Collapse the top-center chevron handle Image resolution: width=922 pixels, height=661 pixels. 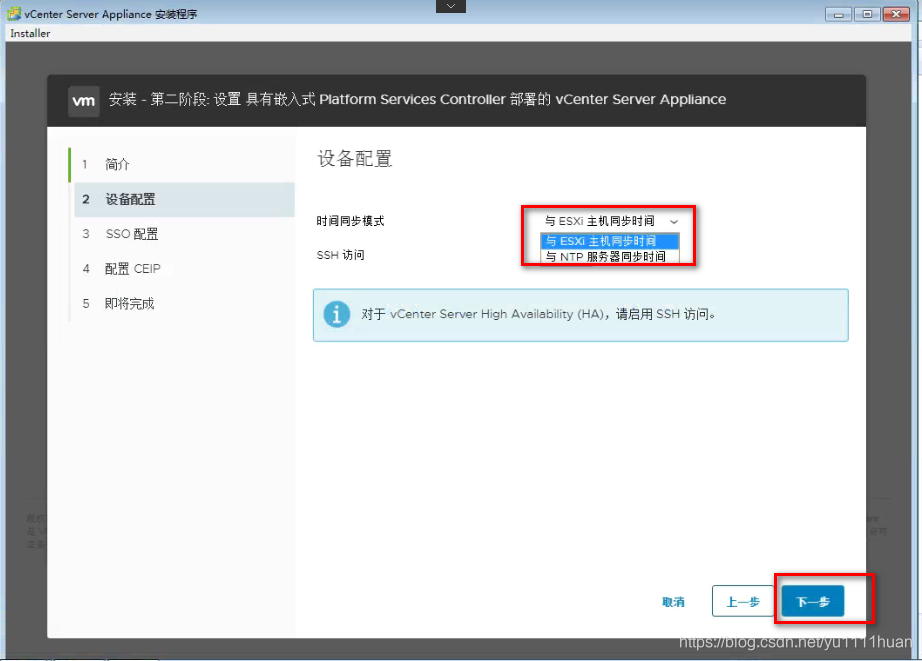[x=451, y=6]
